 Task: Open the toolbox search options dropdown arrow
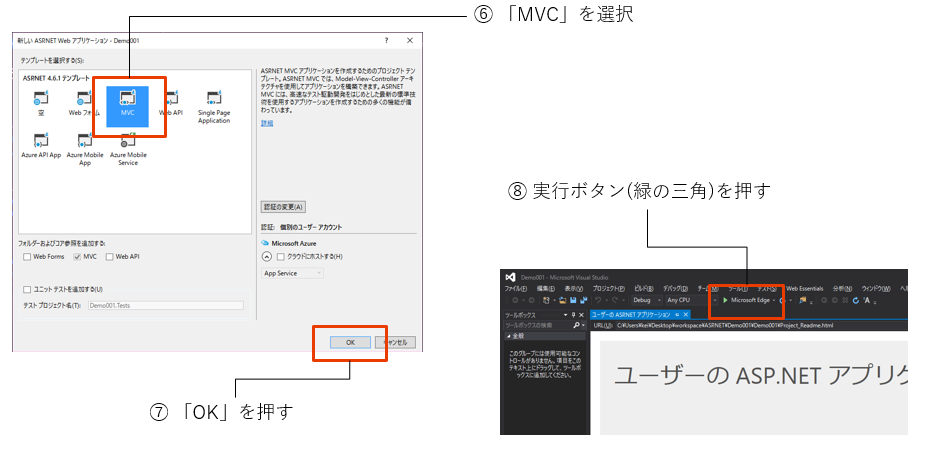583,325
